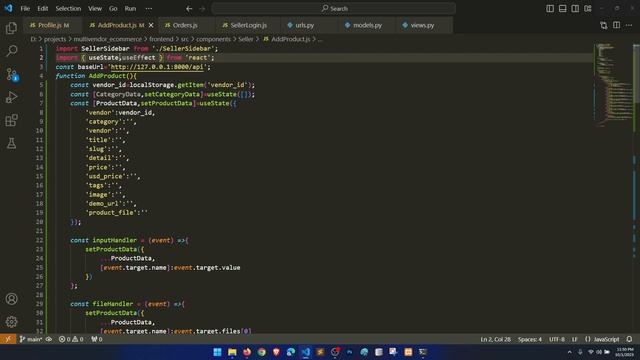
Task: Open notifications bell in status bar
Action: (629, 339)
